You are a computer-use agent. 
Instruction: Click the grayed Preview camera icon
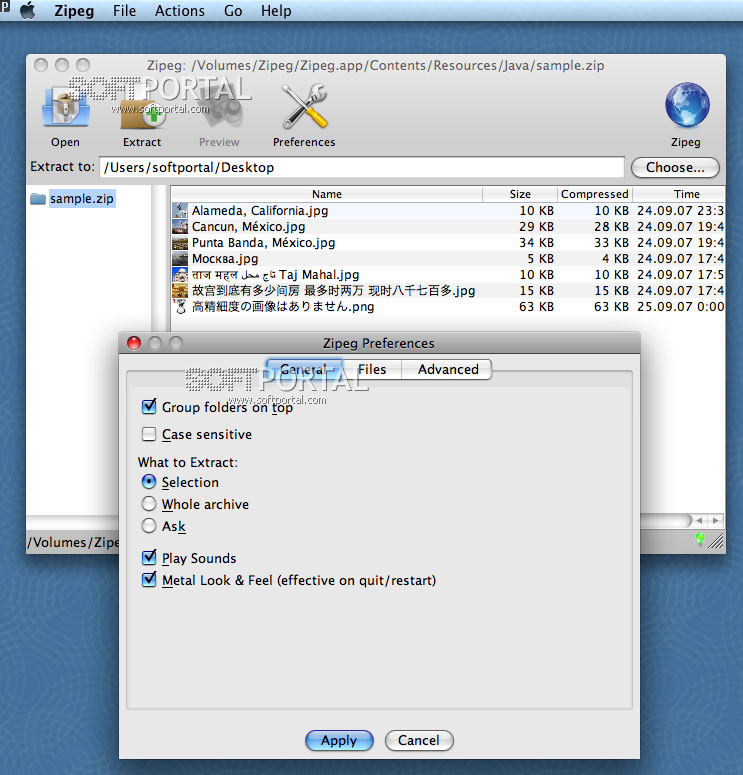pos(219,109)
